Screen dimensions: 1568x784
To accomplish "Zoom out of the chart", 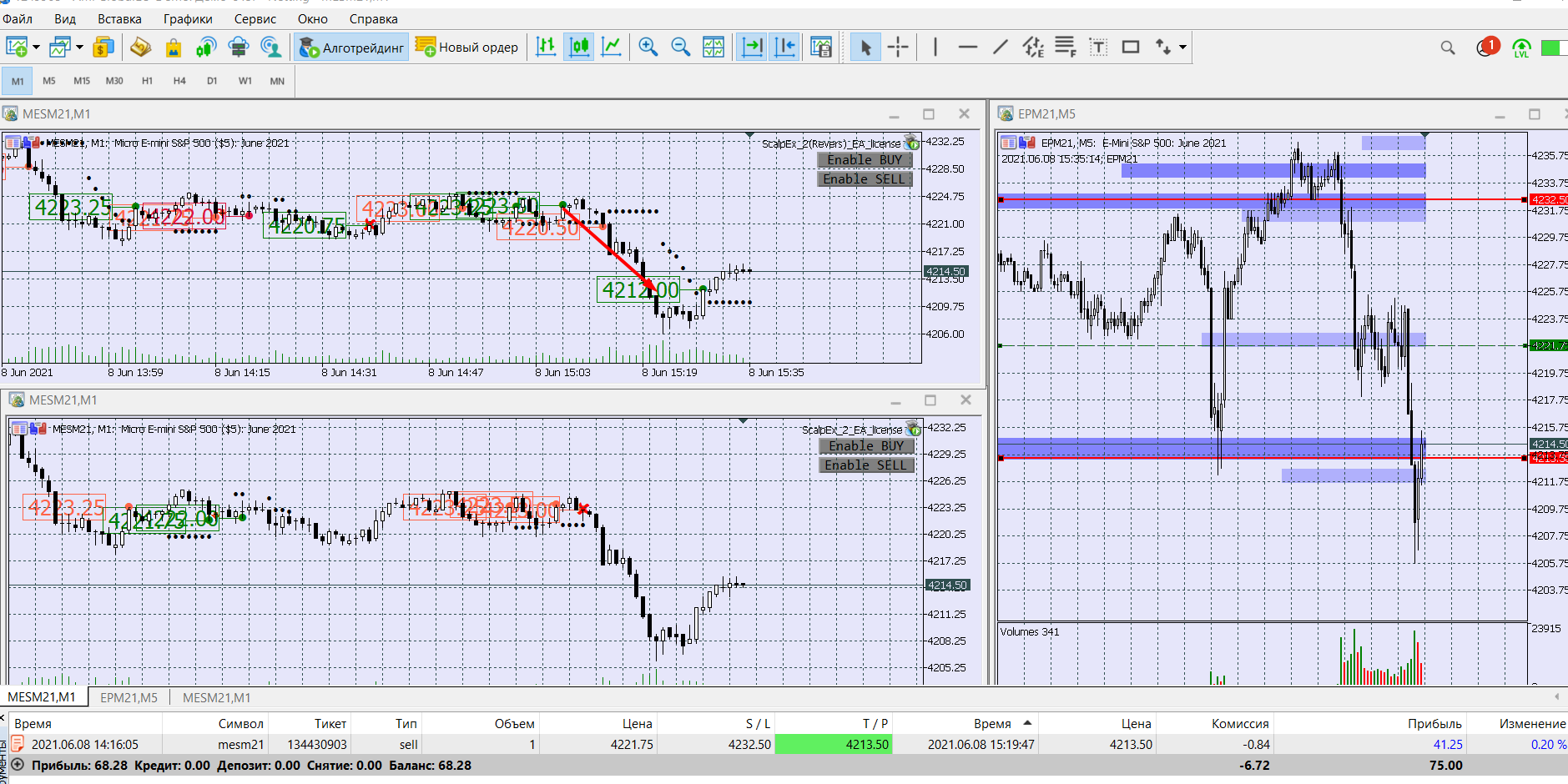I will (680, 48).
